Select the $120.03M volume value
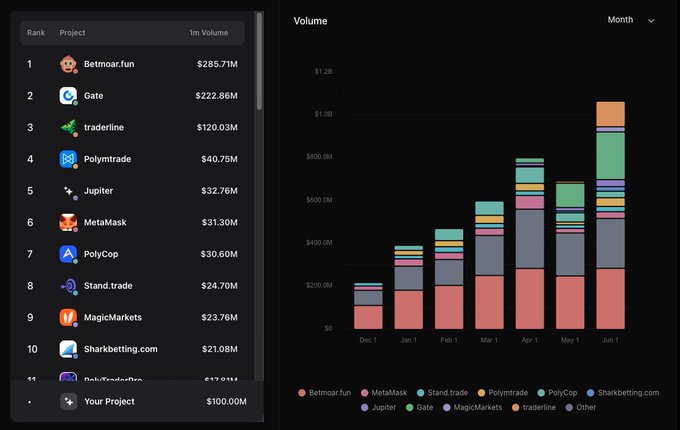The image size is (680, 430). point(217,127)
